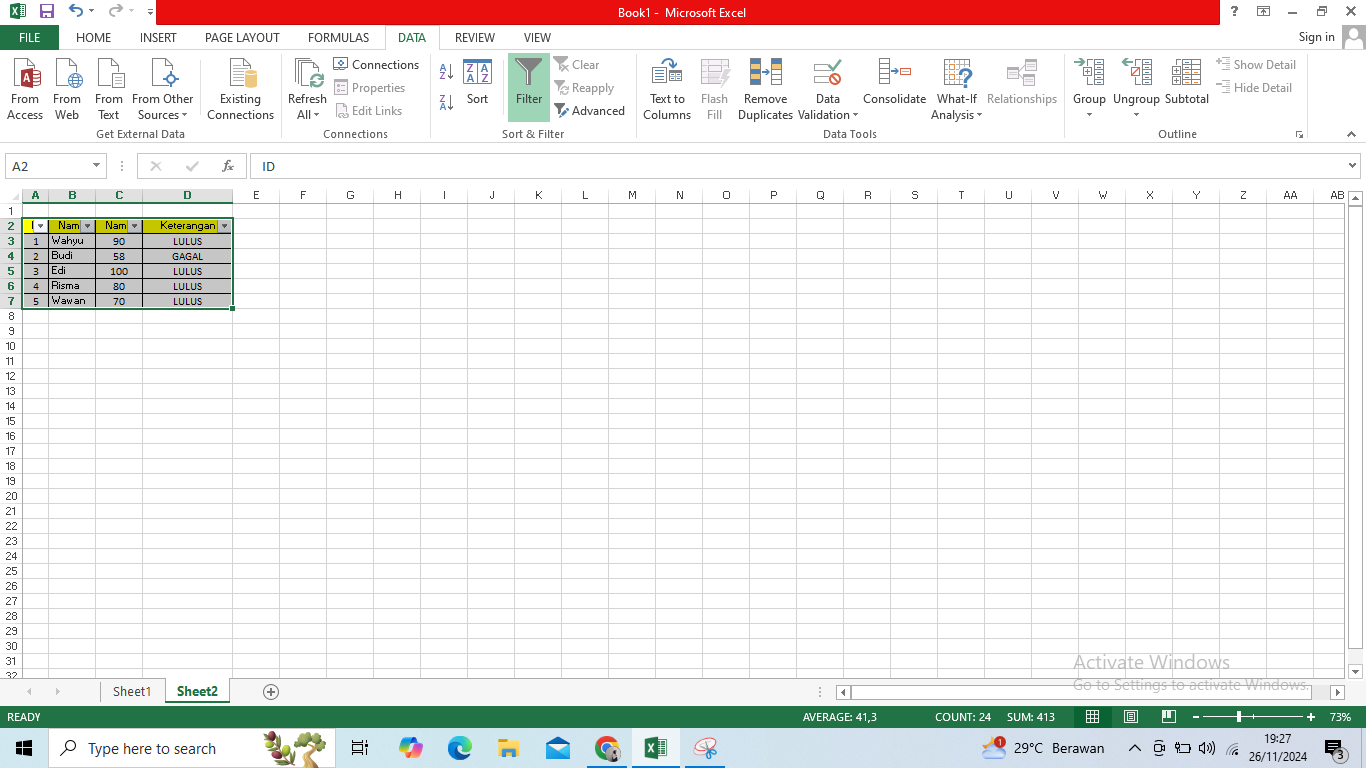1366x768 pixels.
Task: Undo the last action
Action: pyautogui.click(x=76, y=12)
